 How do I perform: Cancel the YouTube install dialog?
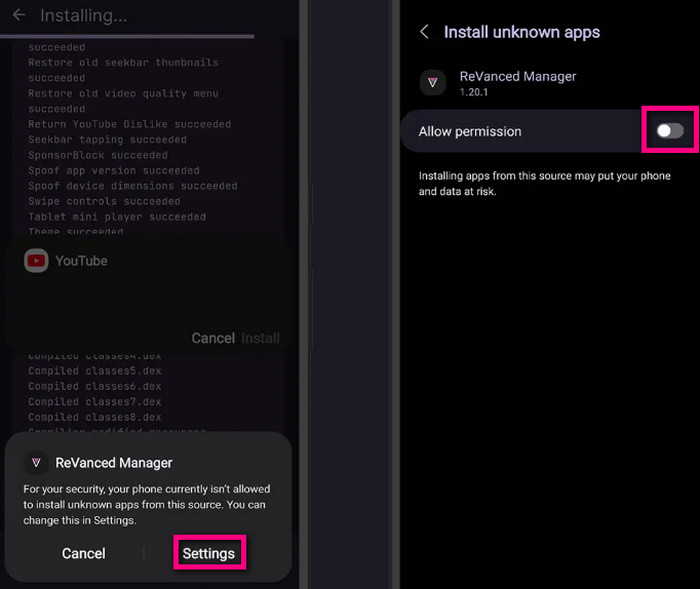pos(213,338)
